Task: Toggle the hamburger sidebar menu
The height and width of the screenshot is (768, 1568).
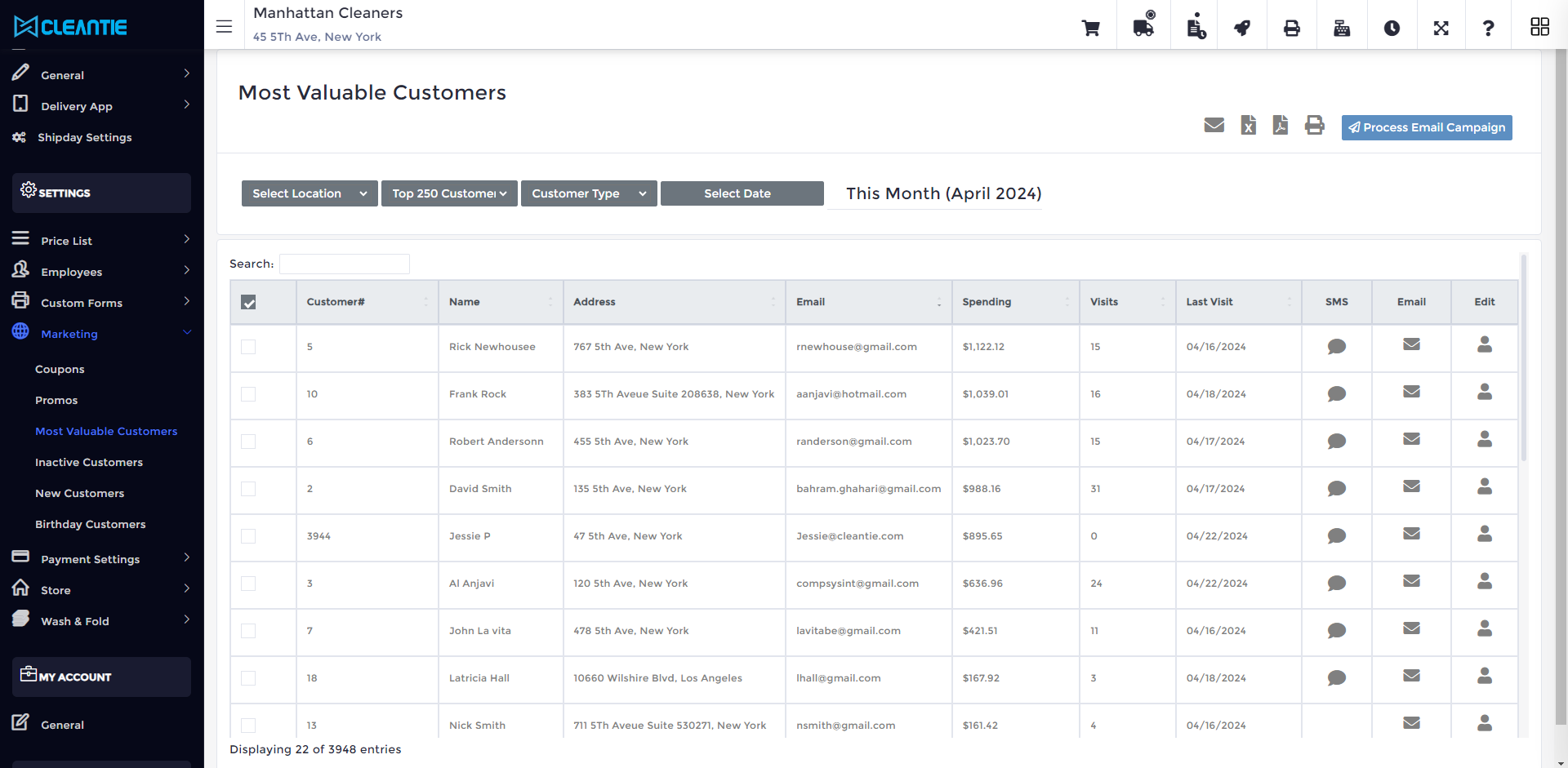Action: [x=224, y=27]
